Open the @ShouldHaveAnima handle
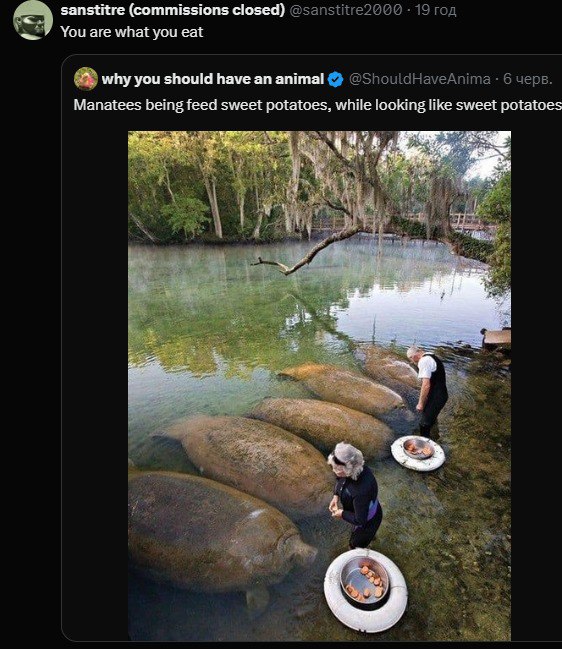The width and height of the screenshot is (562, 649). pos(420,79)
